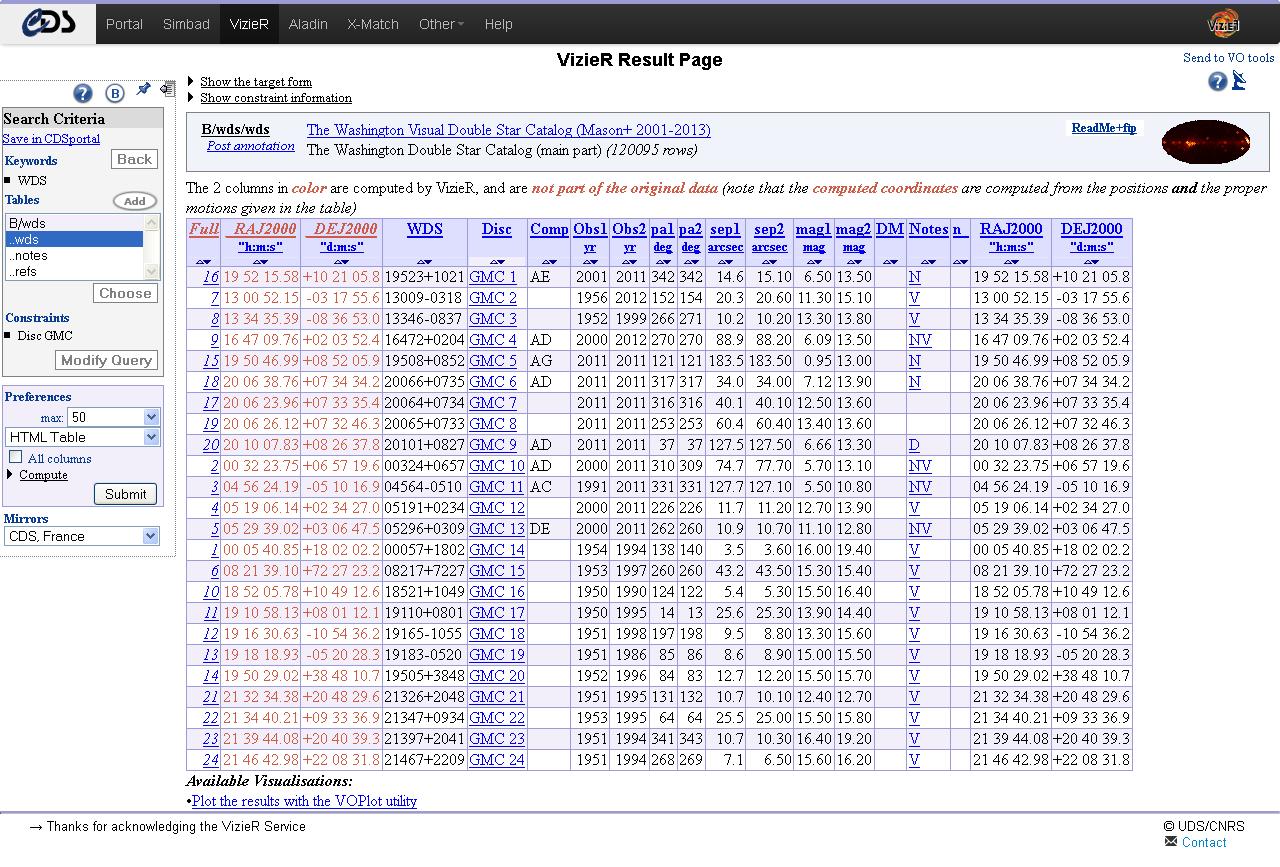
Task: Collapse the side panel using the arrow-list icon
Action: click(167, 90)
